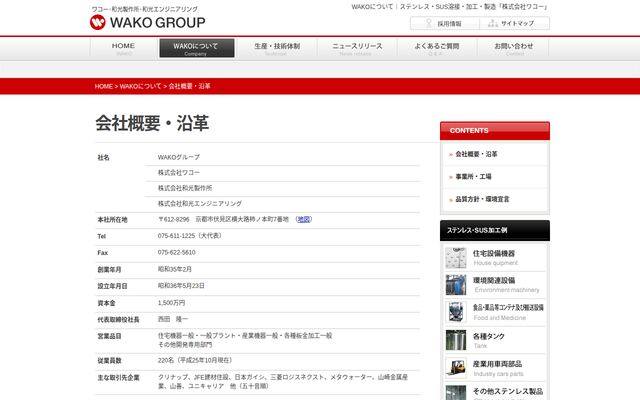Open 会社概要・沿革 in CONTENTS sidebar

pyautogui.click(x=476, y=154)
